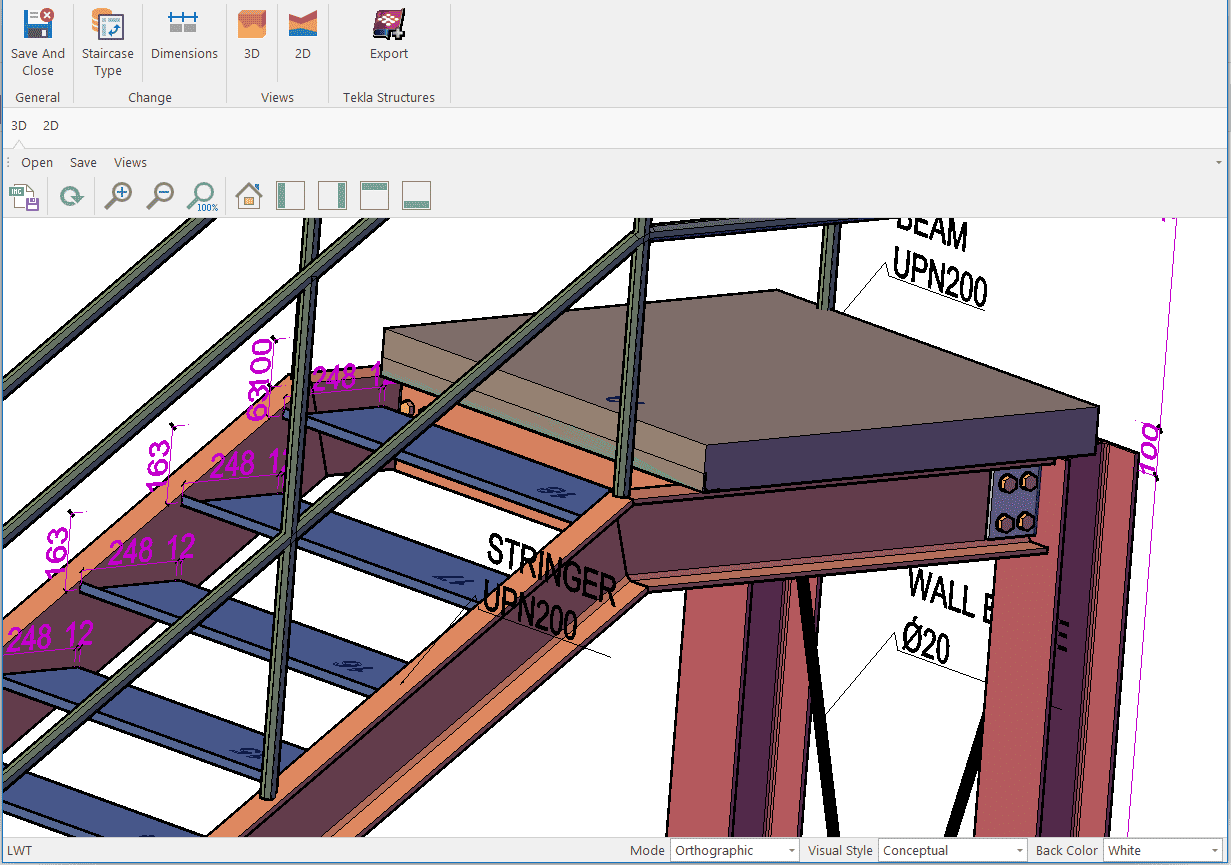Image resolution: width=1231 pixels, height=865 pixels.
Task: Zoom in on the staircase model
Action: 119,196
